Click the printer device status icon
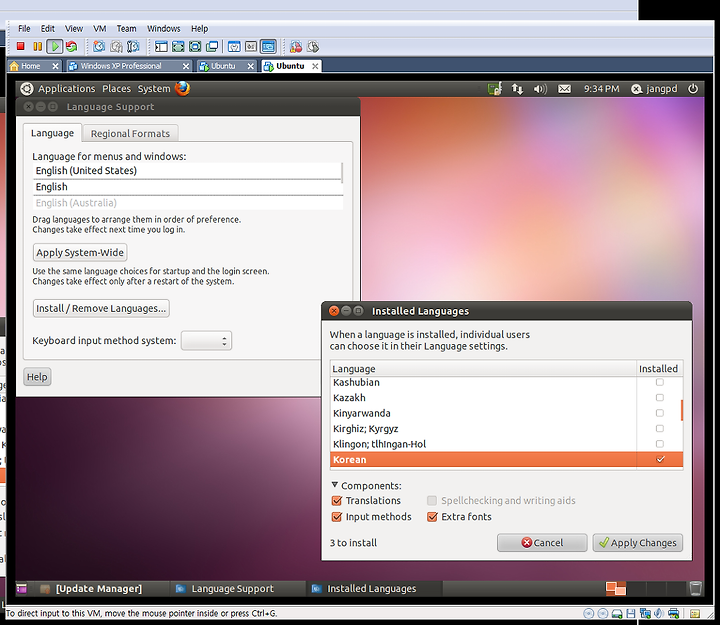720x625 pixels. click(674, 613)
